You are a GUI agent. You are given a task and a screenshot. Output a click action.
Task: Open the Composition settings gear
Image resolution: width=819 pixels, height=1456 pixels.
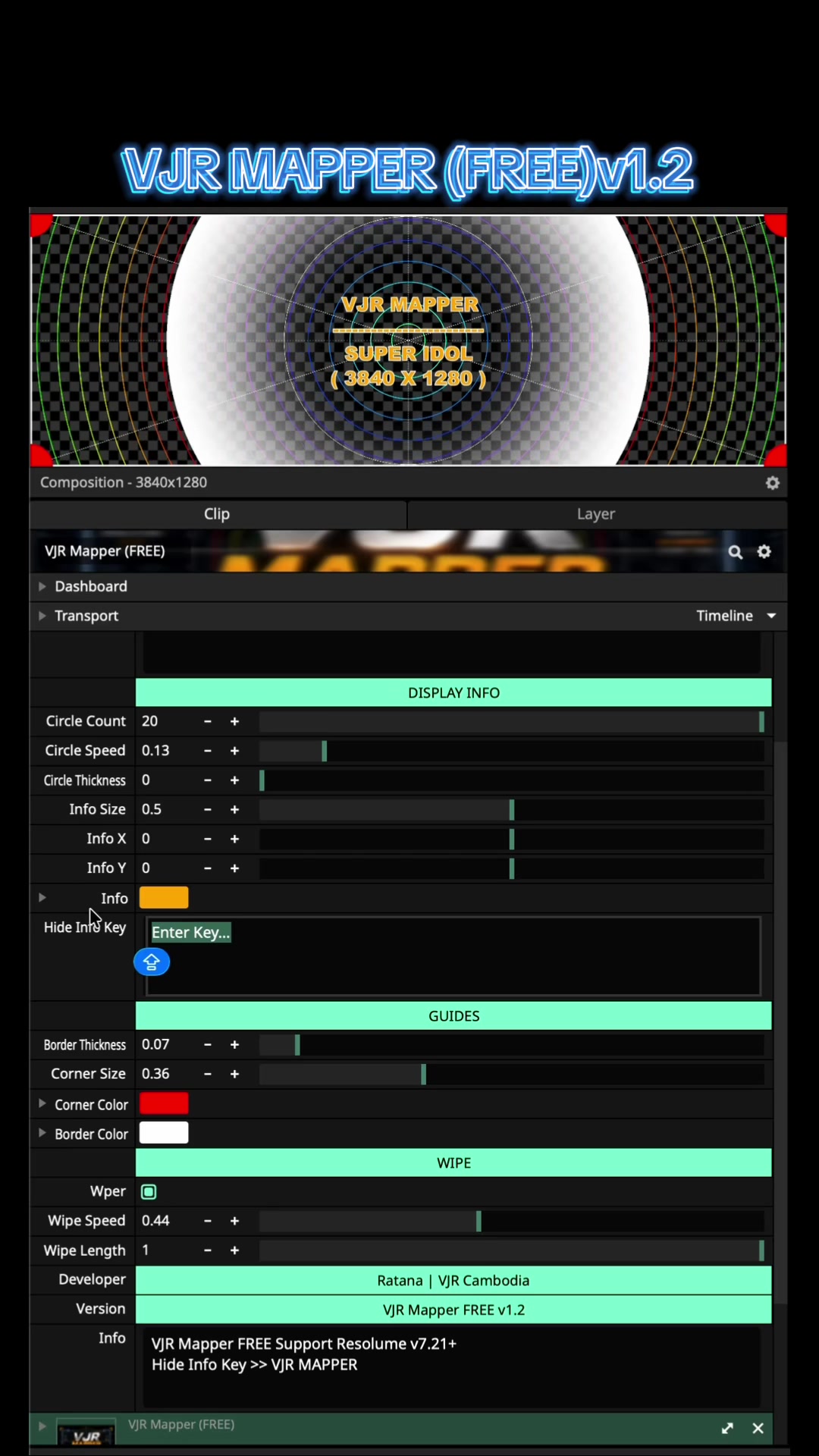point(772,483)
